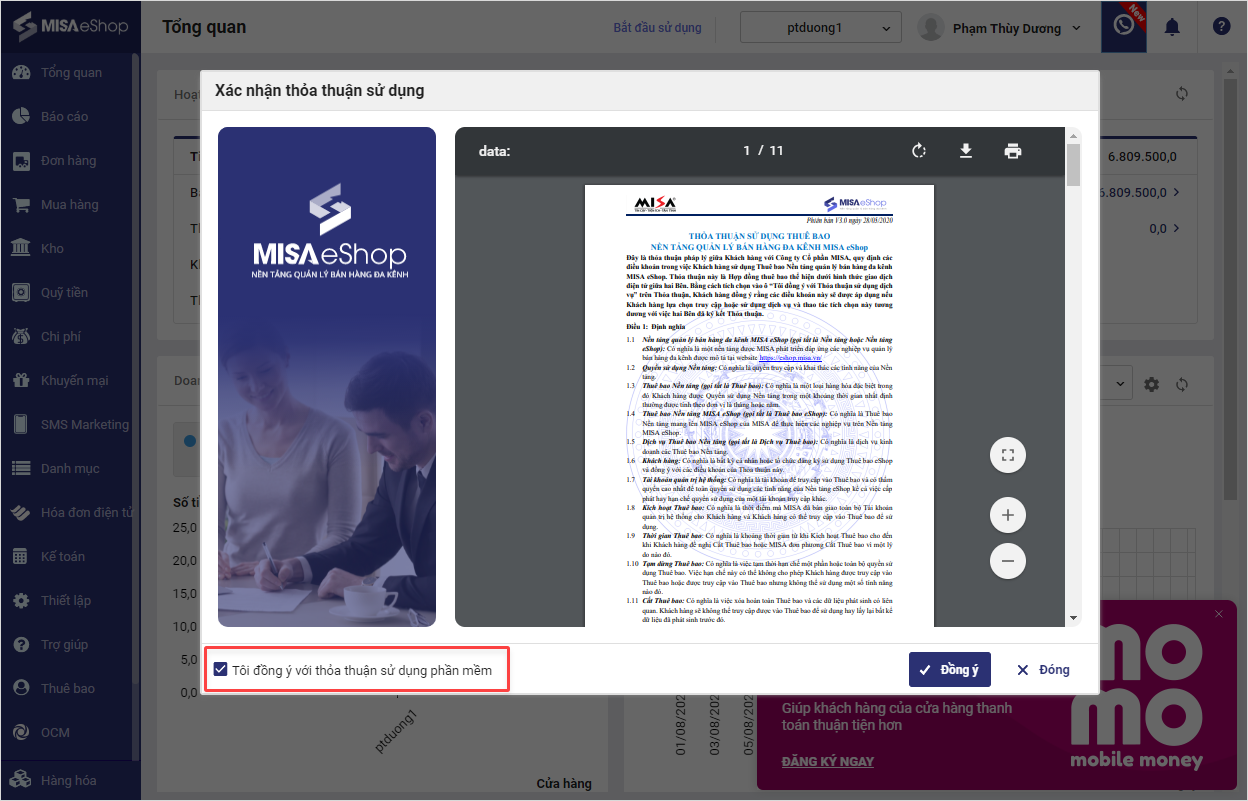This screenshot has width=1248, height=801.
Task: Click the Danh mục list icon
Action: pos(20,469)
